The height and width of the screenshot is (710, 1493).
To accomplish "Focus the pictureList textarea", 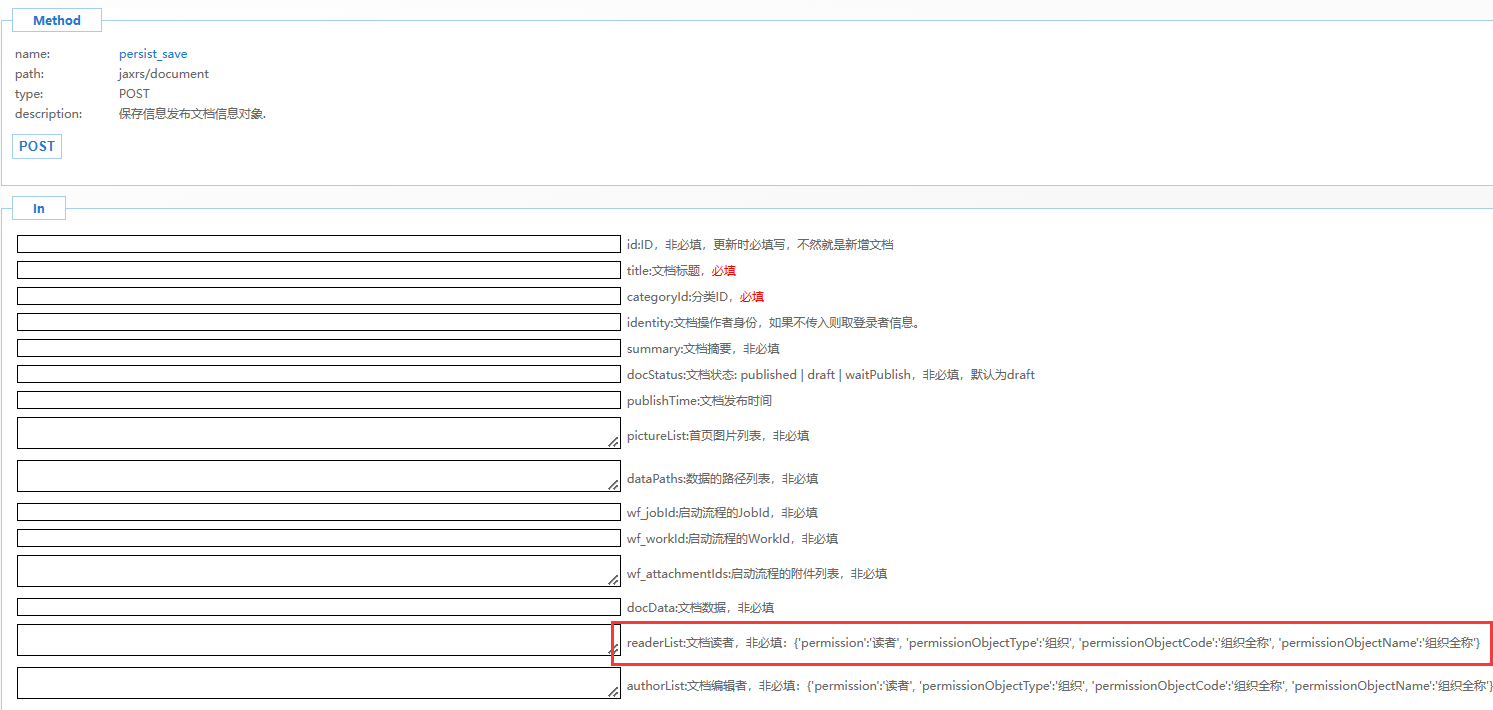I will (319, 433).
